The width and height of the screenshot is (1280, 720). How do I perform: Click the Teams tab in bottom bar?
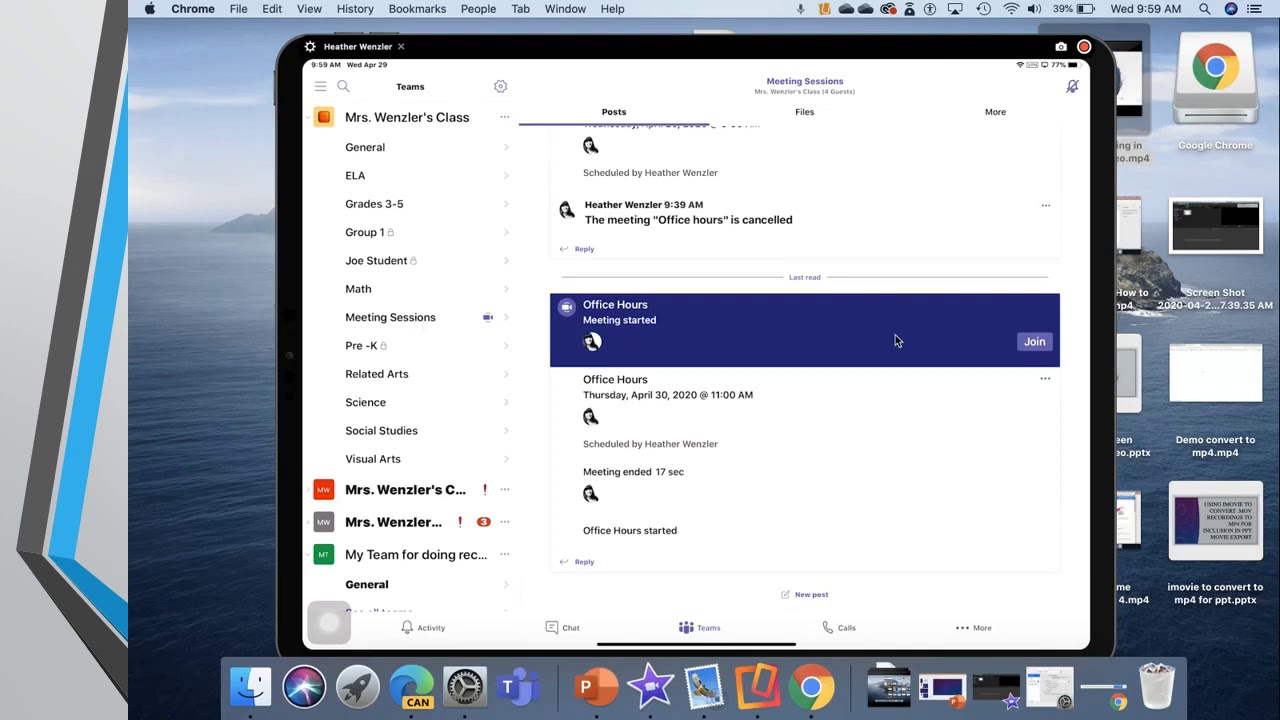coord(699,628)
